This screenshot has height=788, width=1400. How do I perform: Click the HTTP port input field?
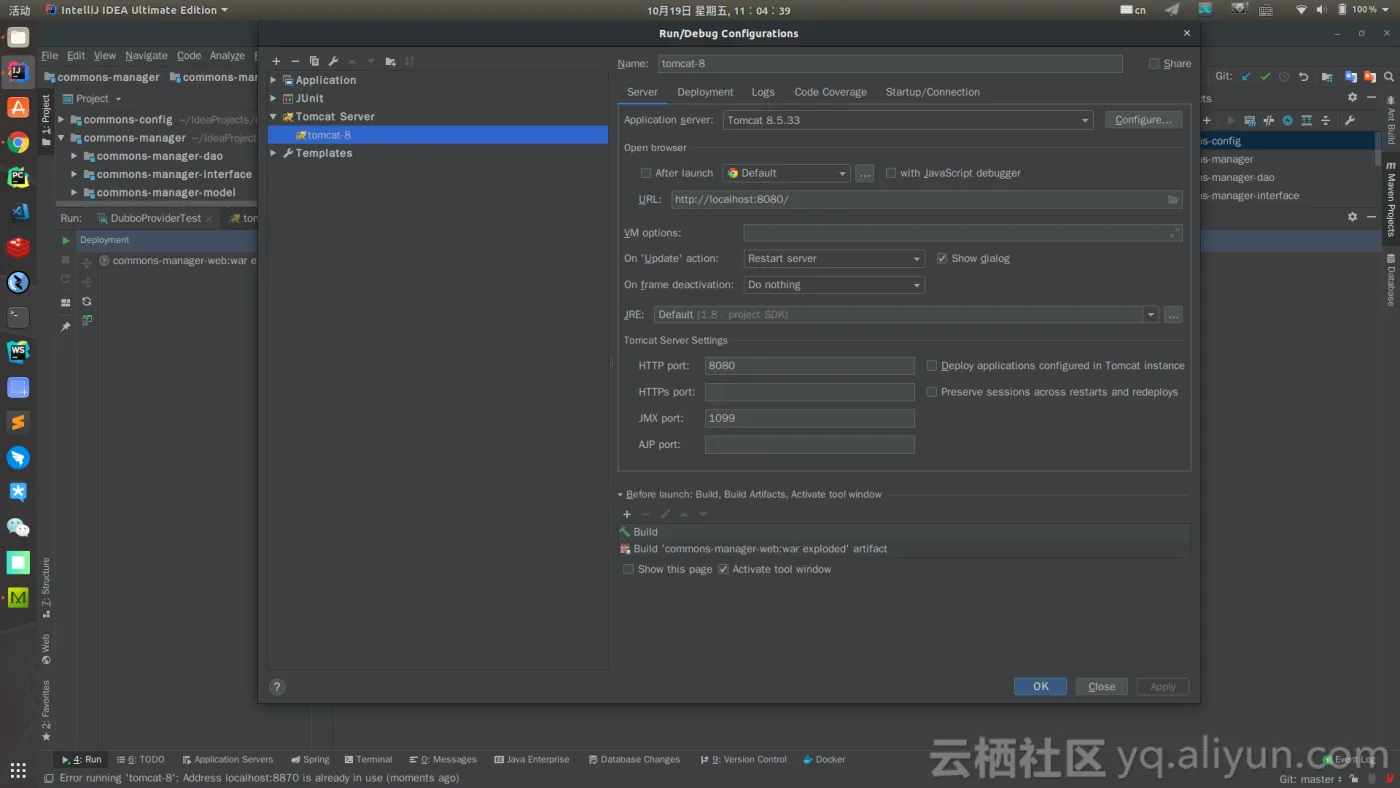click(809, 366)
